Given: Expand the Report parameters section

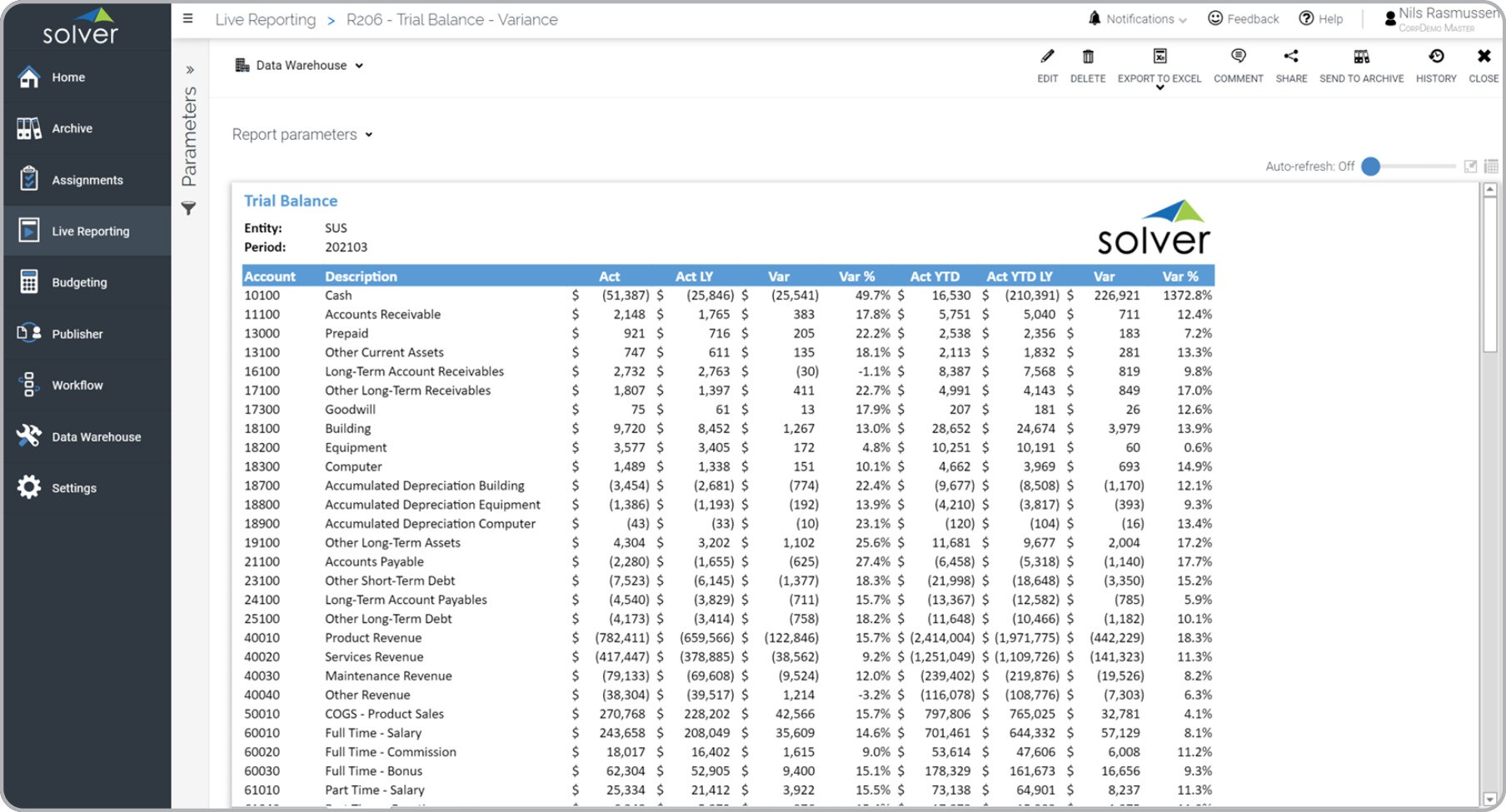Looking at the screenshot, I should point(302,134).
